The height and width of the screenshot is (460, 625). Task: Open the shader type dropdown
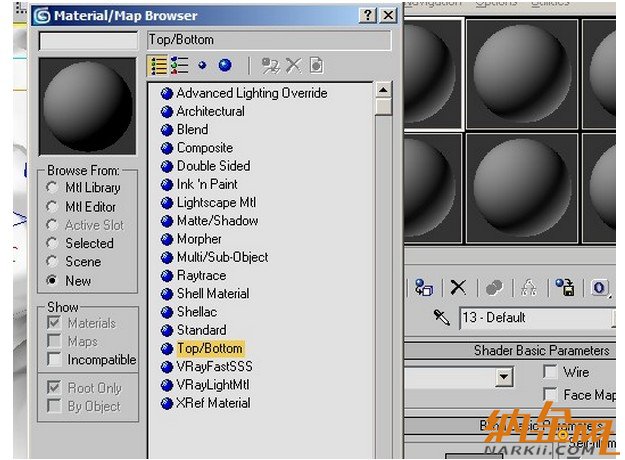pos(504,377)
